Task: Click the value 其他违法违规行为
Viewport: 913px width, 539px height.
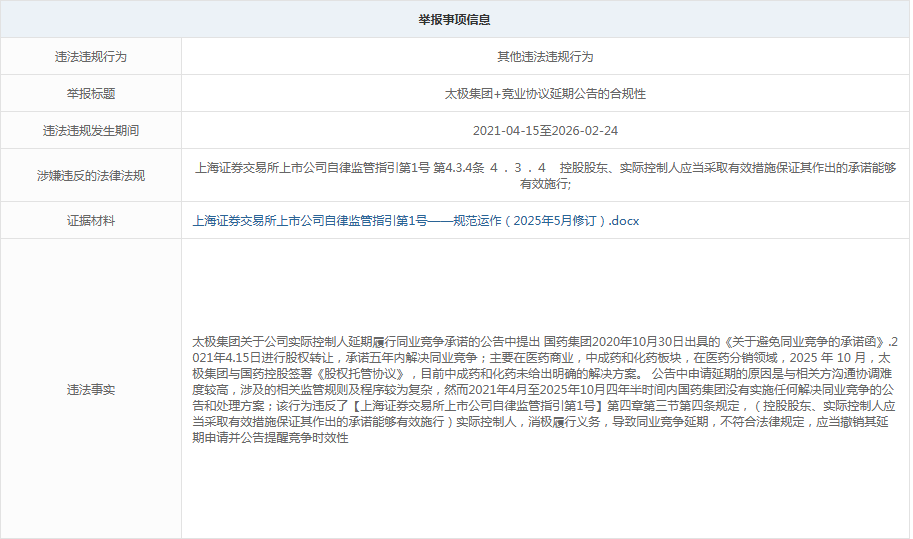Action: 545,57
